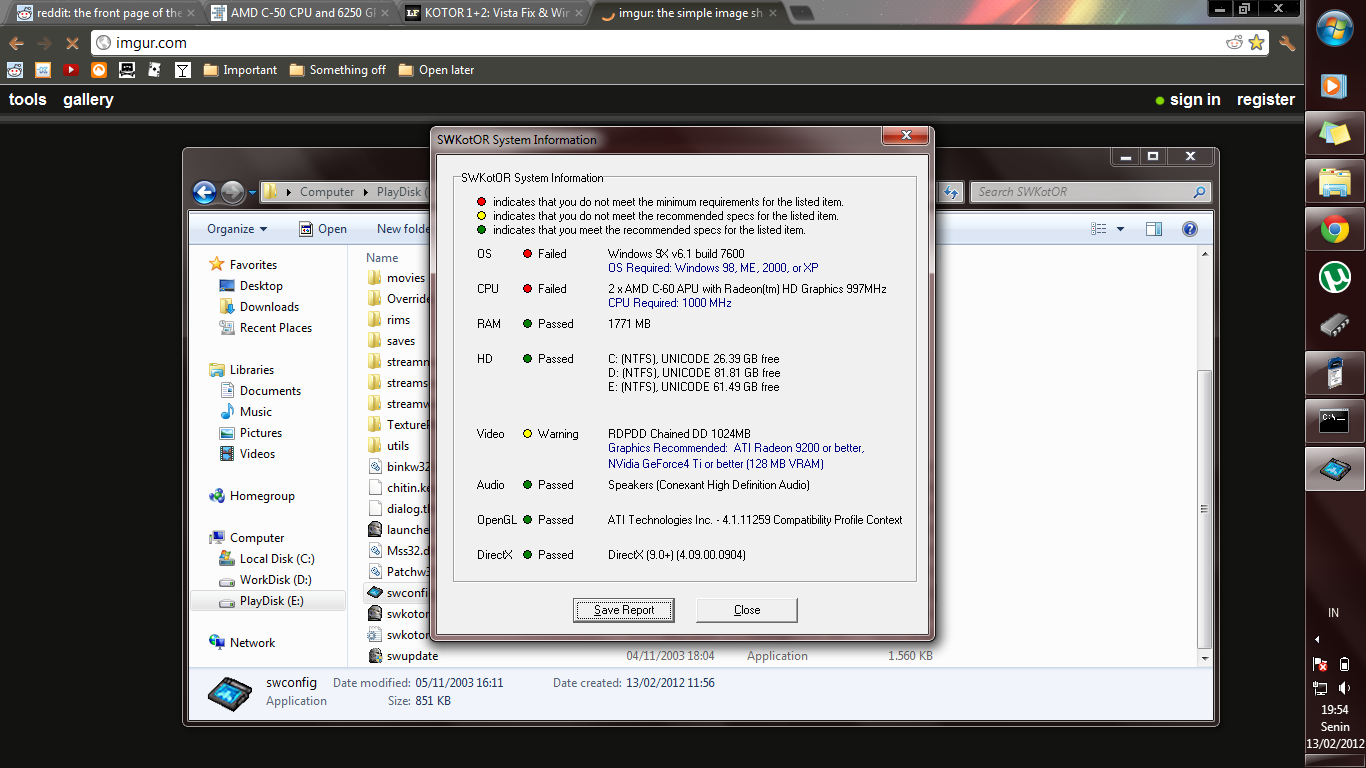Select Downloads in the navigation pane

pos(259,307)
